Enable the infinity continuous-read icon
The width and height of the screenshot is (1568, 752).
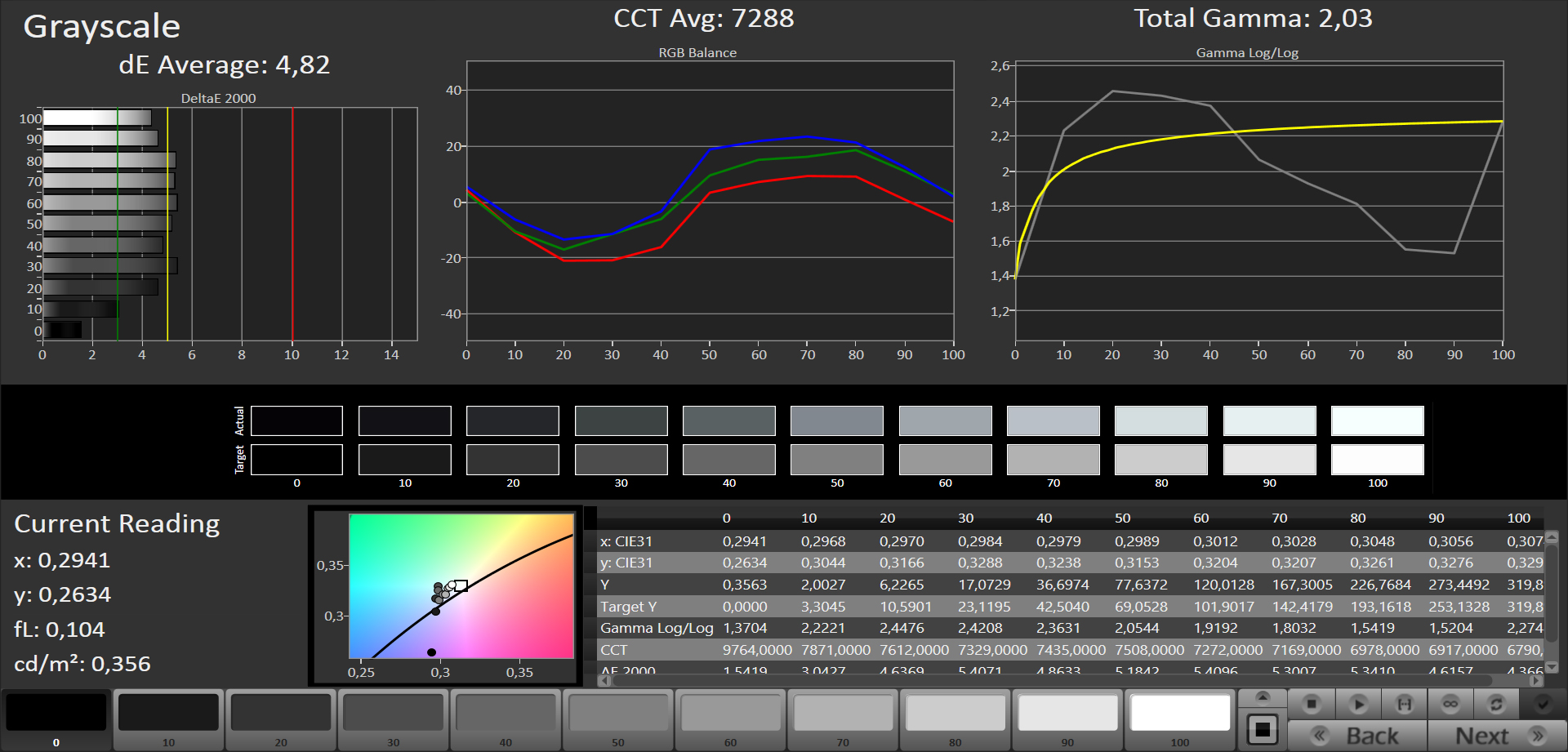tap(1450, 704)
